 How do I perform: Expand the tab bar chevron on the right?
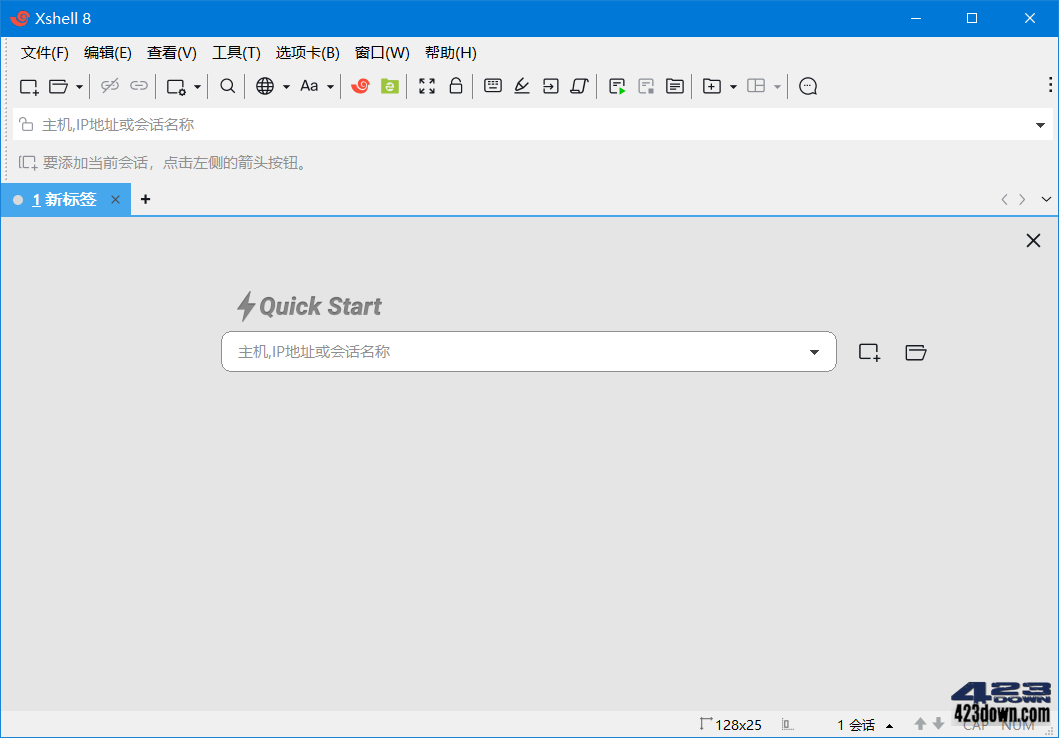1046,199
